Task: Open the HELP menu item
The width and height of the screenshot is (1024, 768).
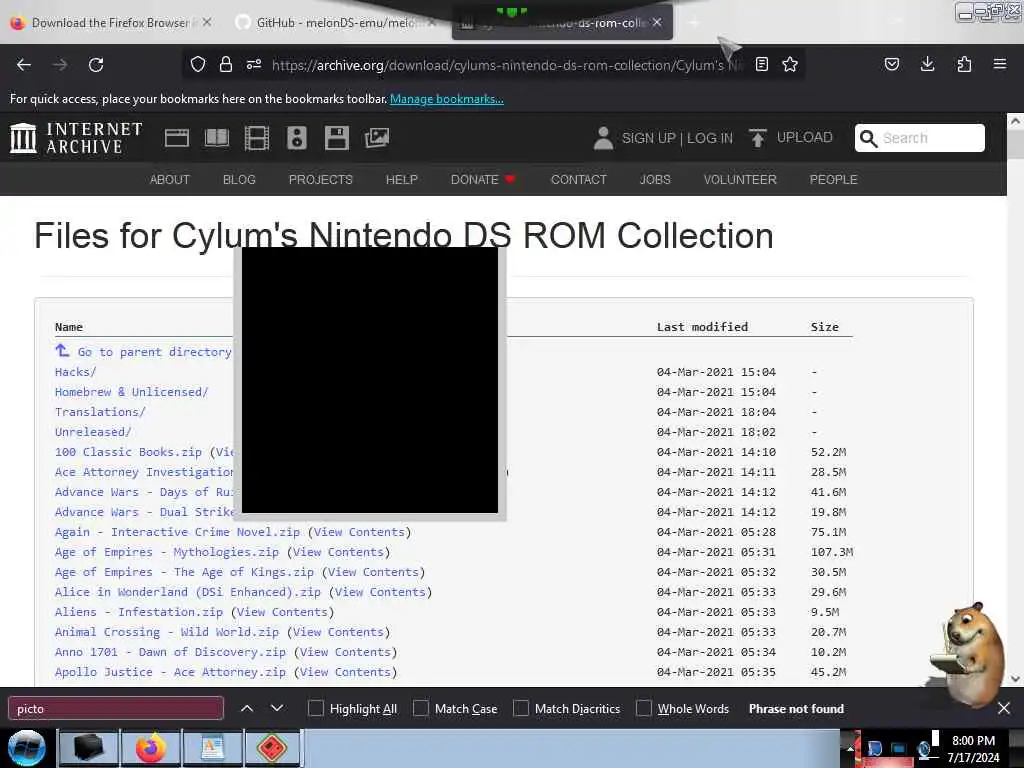Action: [x=402, y=180]
